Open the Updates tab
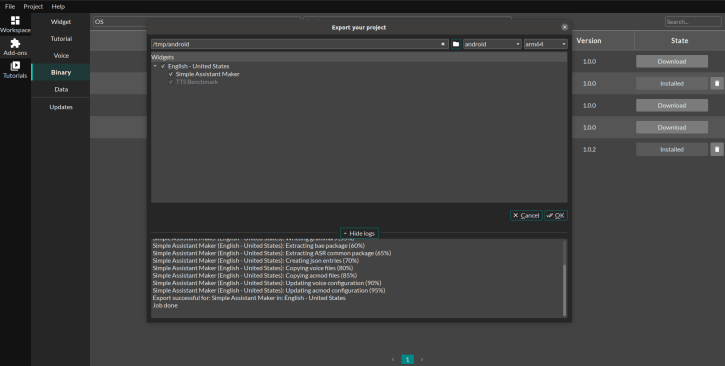Screen dimensions: 725x366 61,107
